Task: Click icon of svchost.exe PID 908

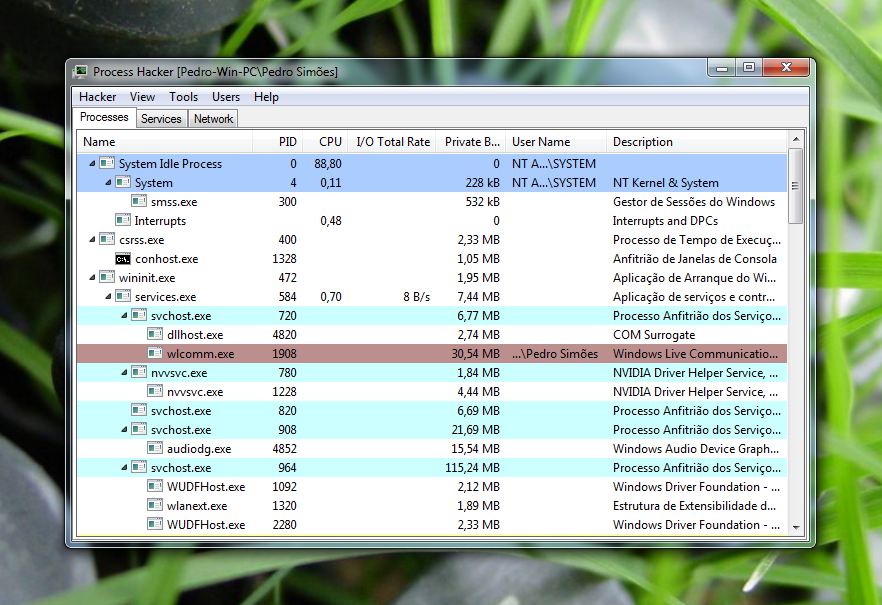Action: (139, 430)
